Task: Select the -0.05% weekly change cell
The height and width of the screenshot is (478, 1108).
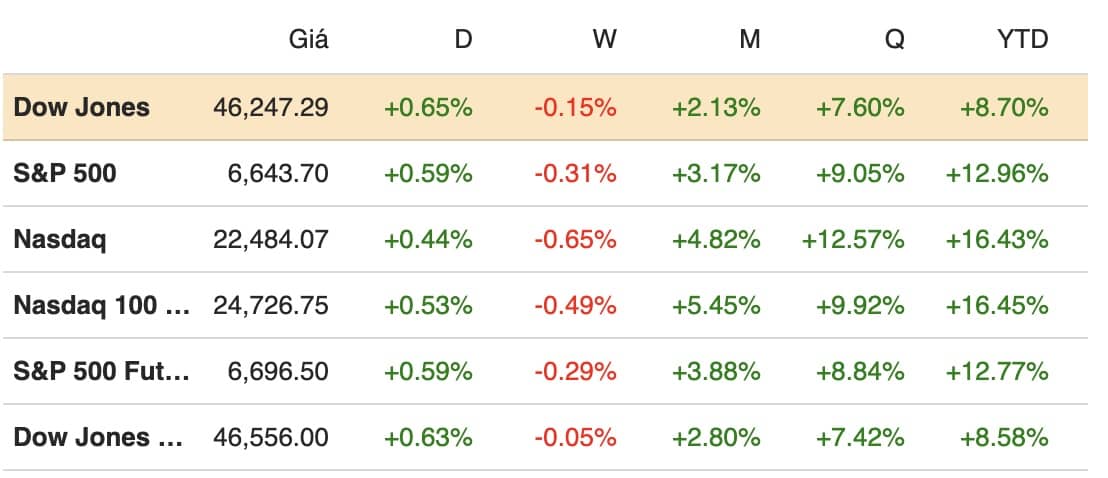Action: point(574,437)
